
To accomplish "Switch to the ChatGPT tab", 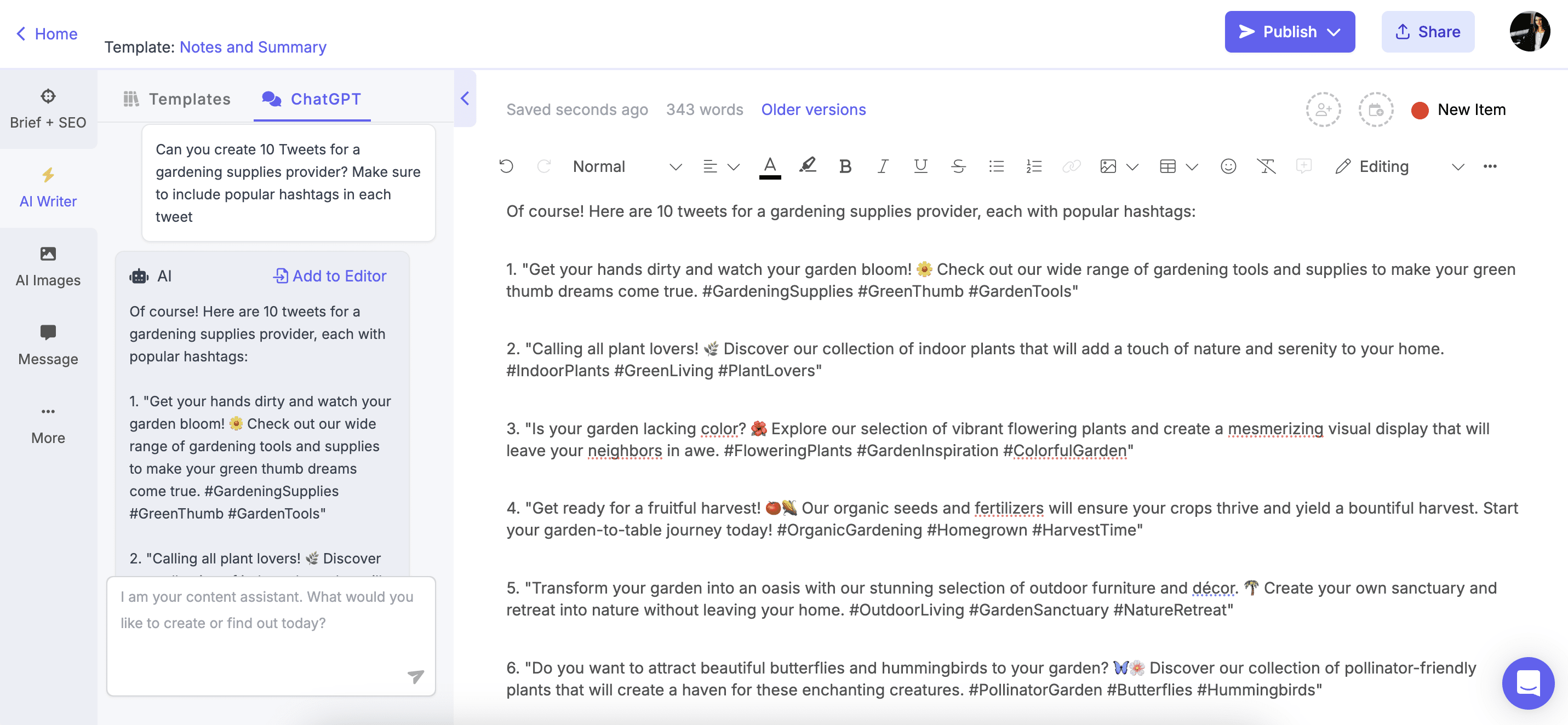I will (x=312, y=99).
